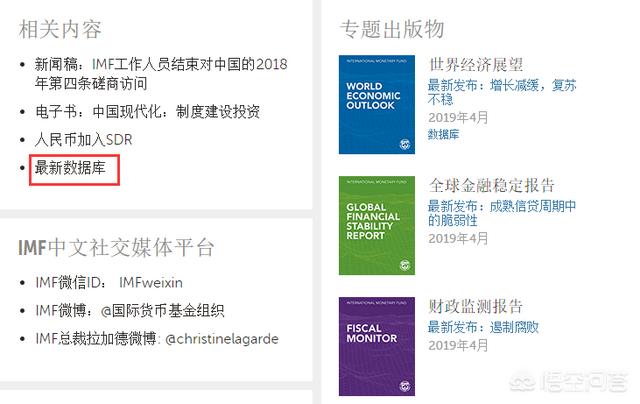Click the 2019年4月 date under 财政监测报告
This screenshot has width=640, height=404.
click(458, 346)
